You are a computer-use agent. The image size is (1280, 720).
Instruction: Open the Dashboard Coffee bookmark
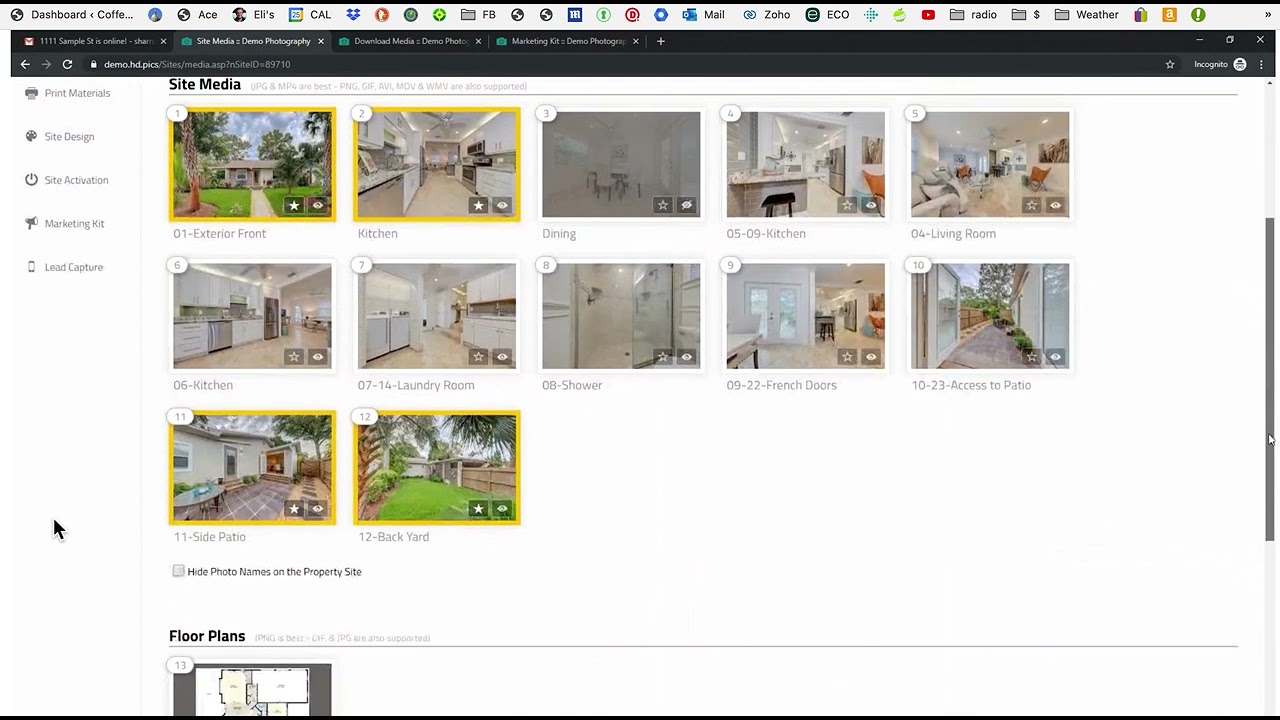point(71,15)
